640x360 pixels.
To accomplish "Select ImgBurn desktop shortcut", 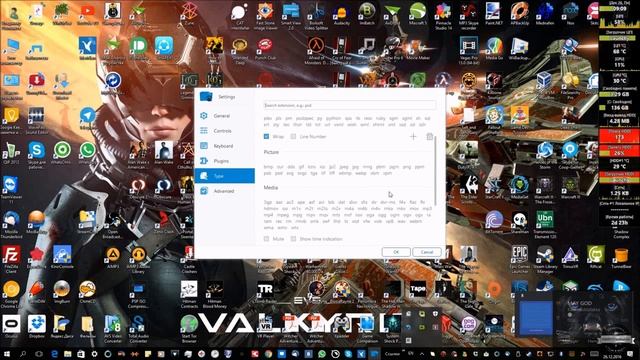I will [62, 292].
